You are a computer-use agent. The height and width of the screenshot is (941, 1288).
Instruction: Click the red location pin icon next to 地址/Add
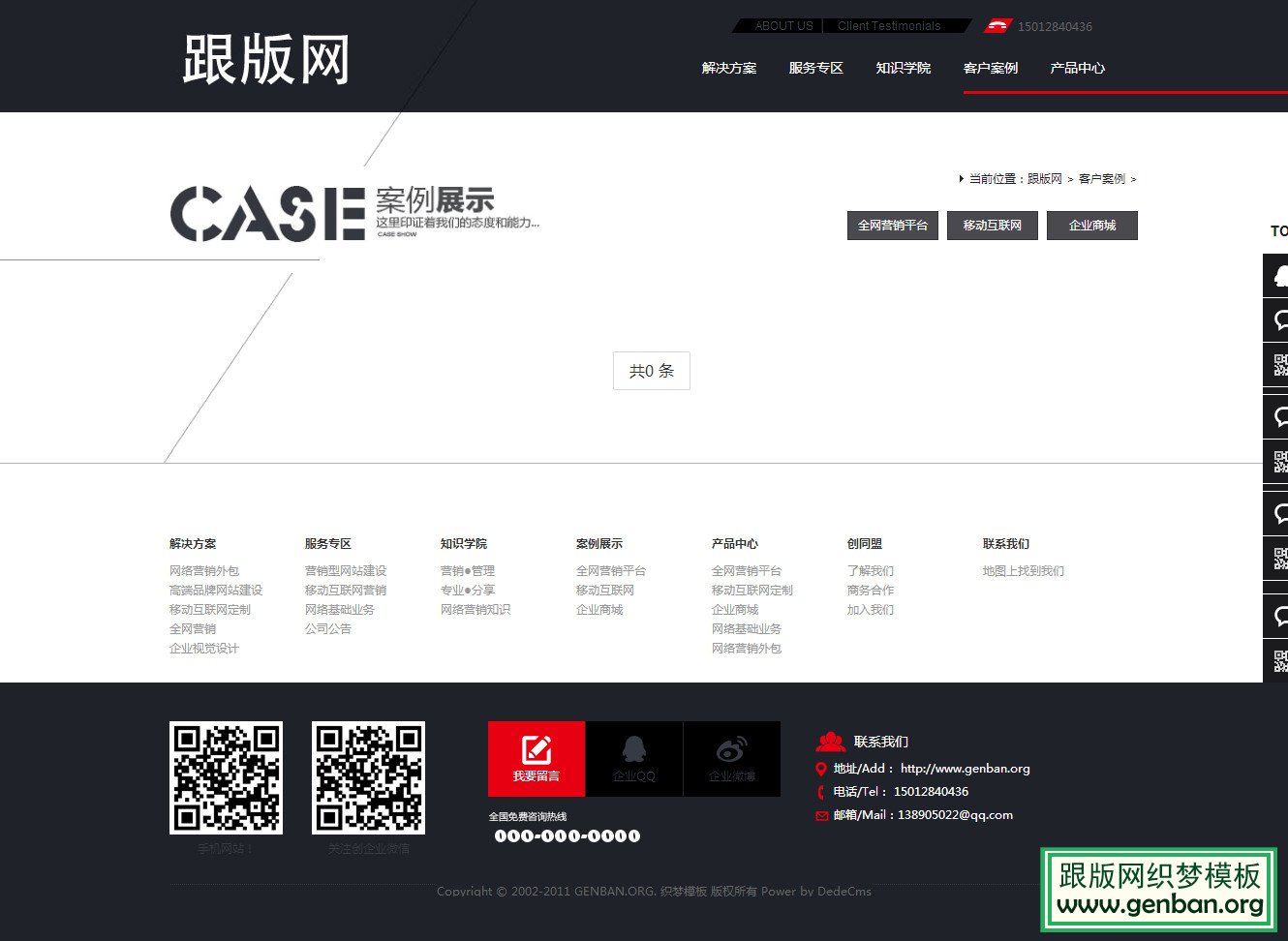point(821,769)
